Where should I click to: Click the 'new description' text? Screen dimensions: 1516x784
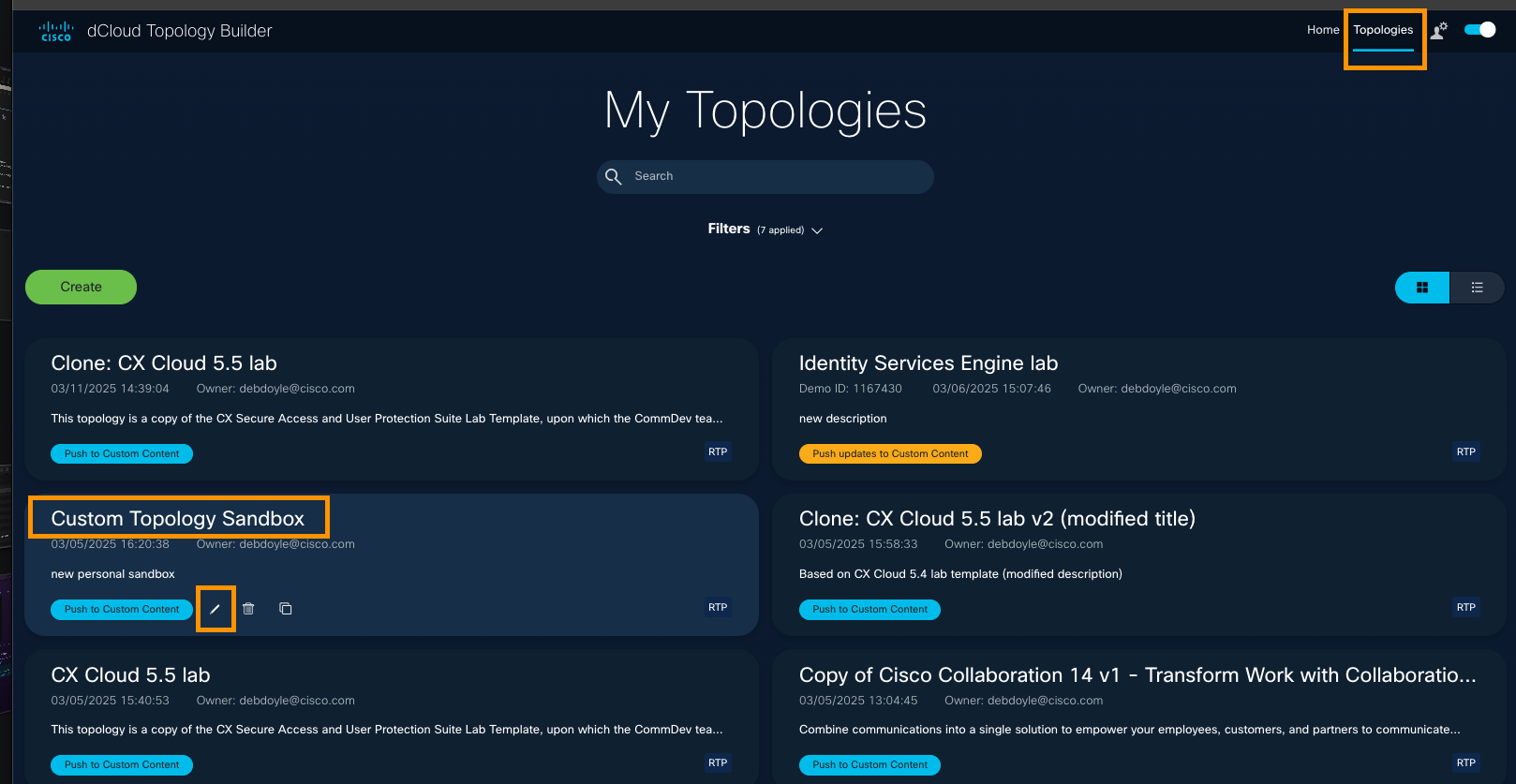point(842,419)
